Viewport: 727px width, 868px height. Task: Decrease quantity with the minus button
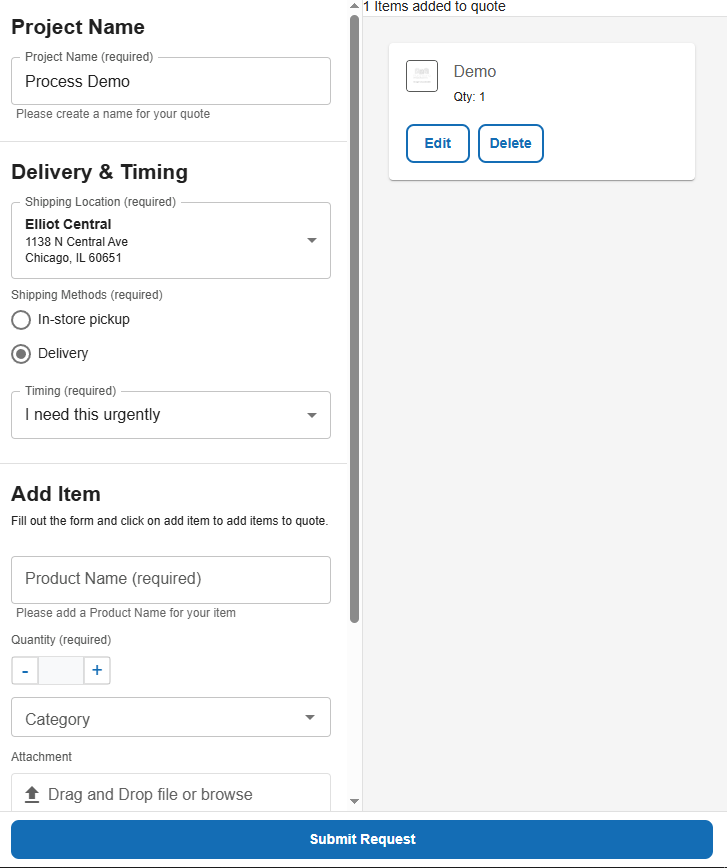pos(25,670)
